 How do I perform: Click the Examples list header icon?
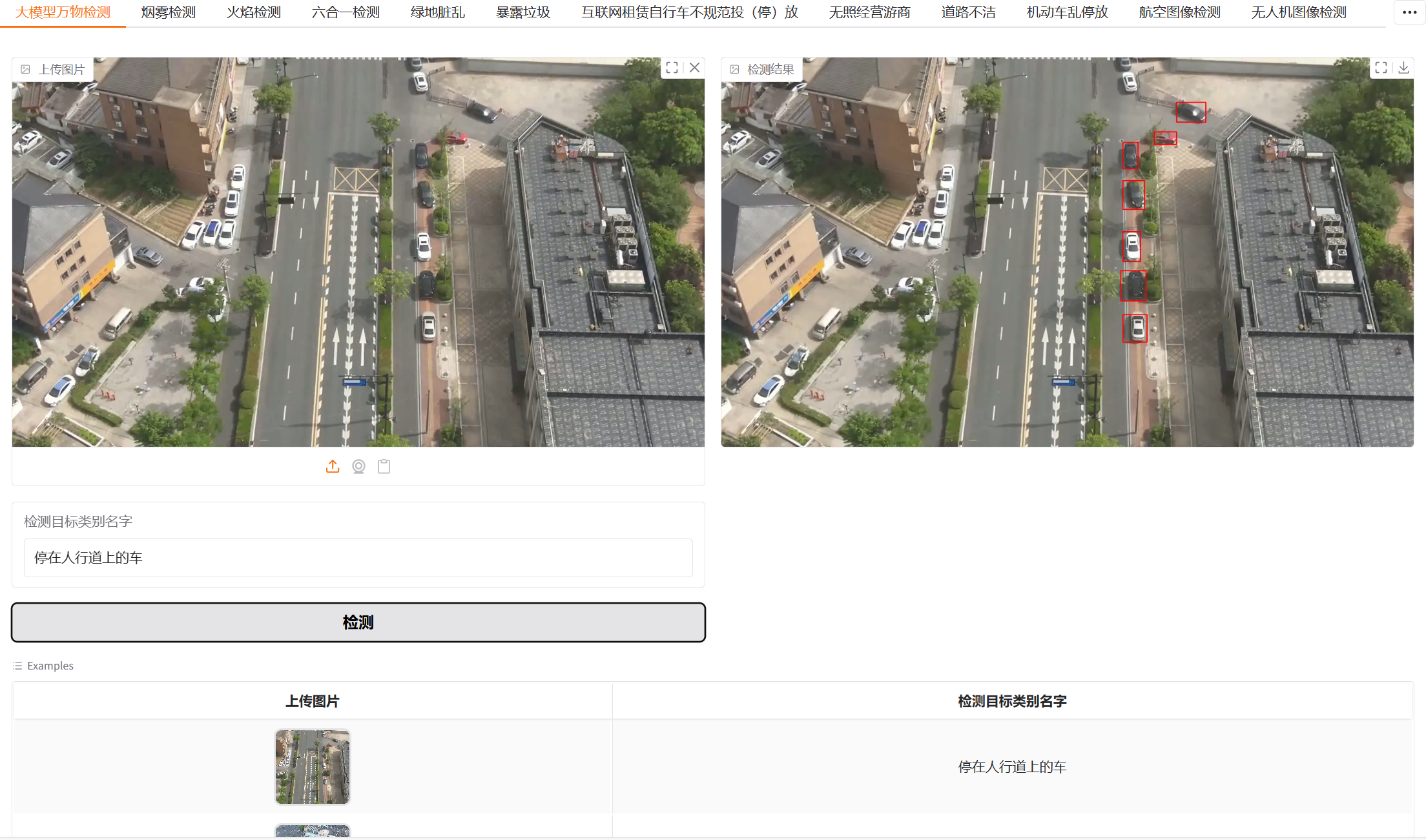pos(17,666)
